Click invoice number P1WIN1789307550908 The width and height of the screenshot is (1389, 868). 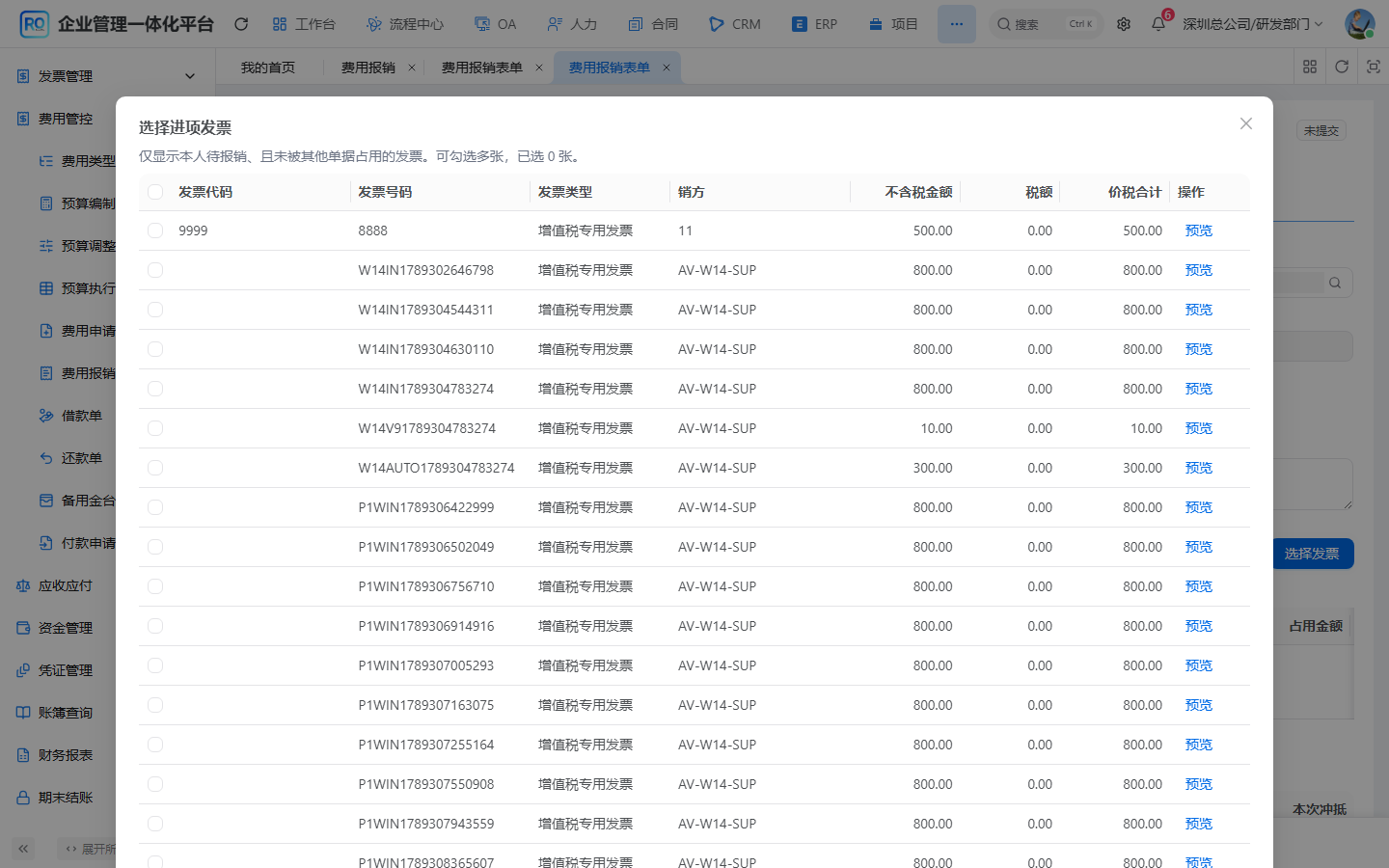click(426, 784)
